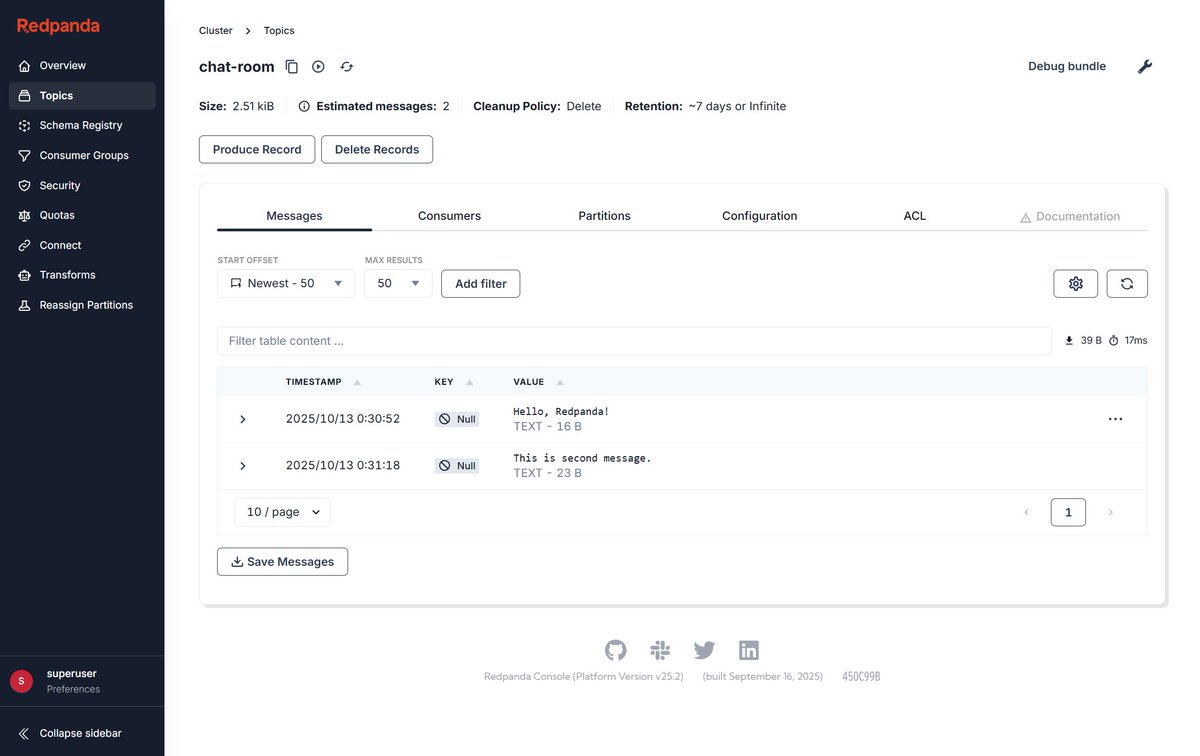
Task: Open the Start Offset dropdown
Action: click(x=286, y=284)
